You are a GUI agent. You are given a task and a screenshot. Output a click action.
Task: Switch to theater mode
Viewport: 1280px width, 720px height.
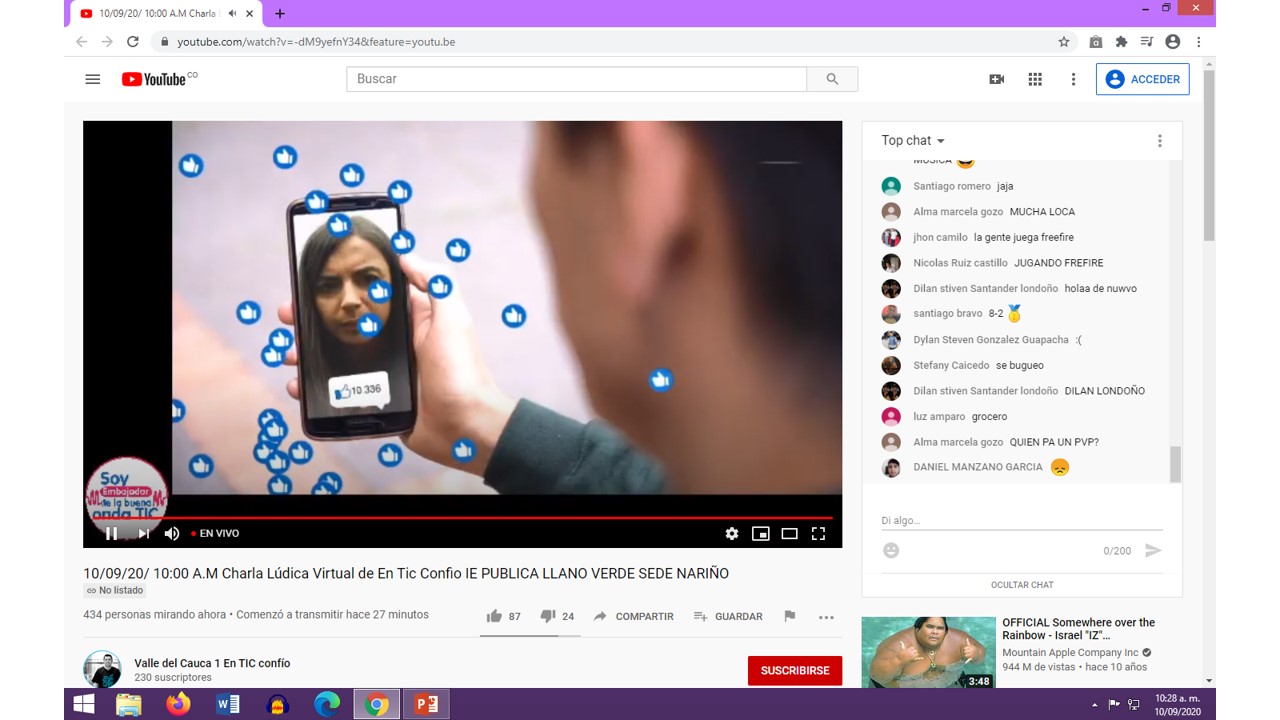789,534
